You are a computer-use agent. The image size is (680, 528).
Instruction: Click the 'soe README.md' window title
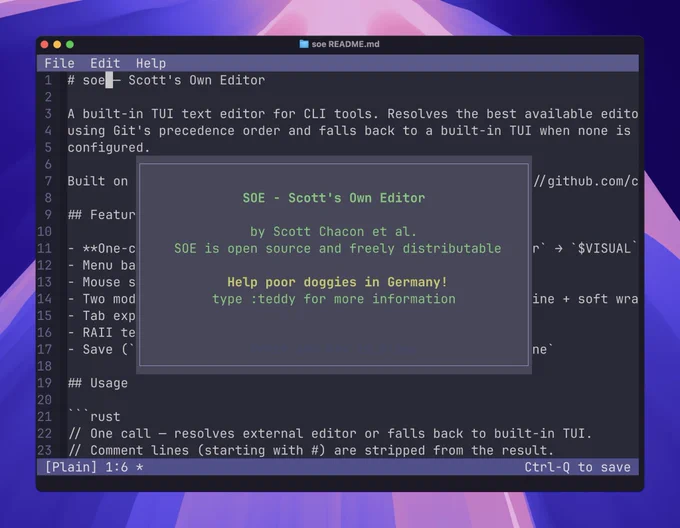tap(345, 44)
